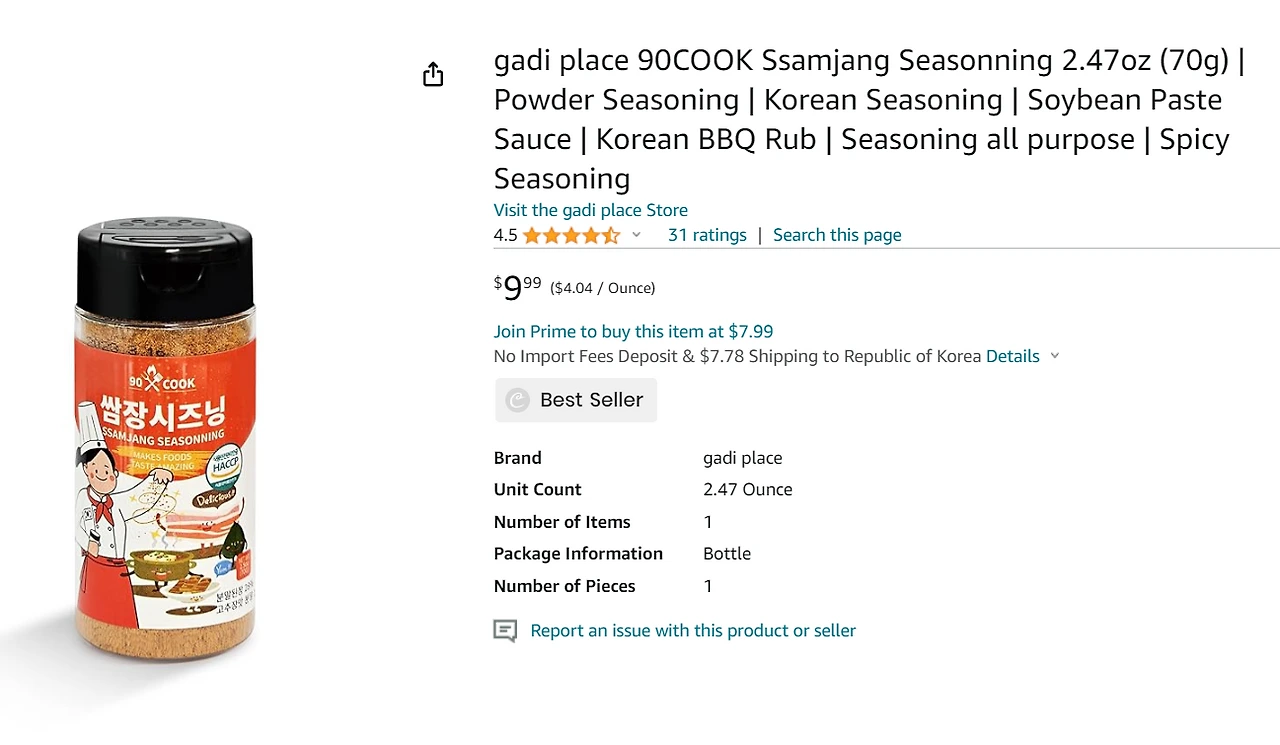
Task: Click the Unit Count 2.47 Ounce value
Action: [x=747, y=489]
